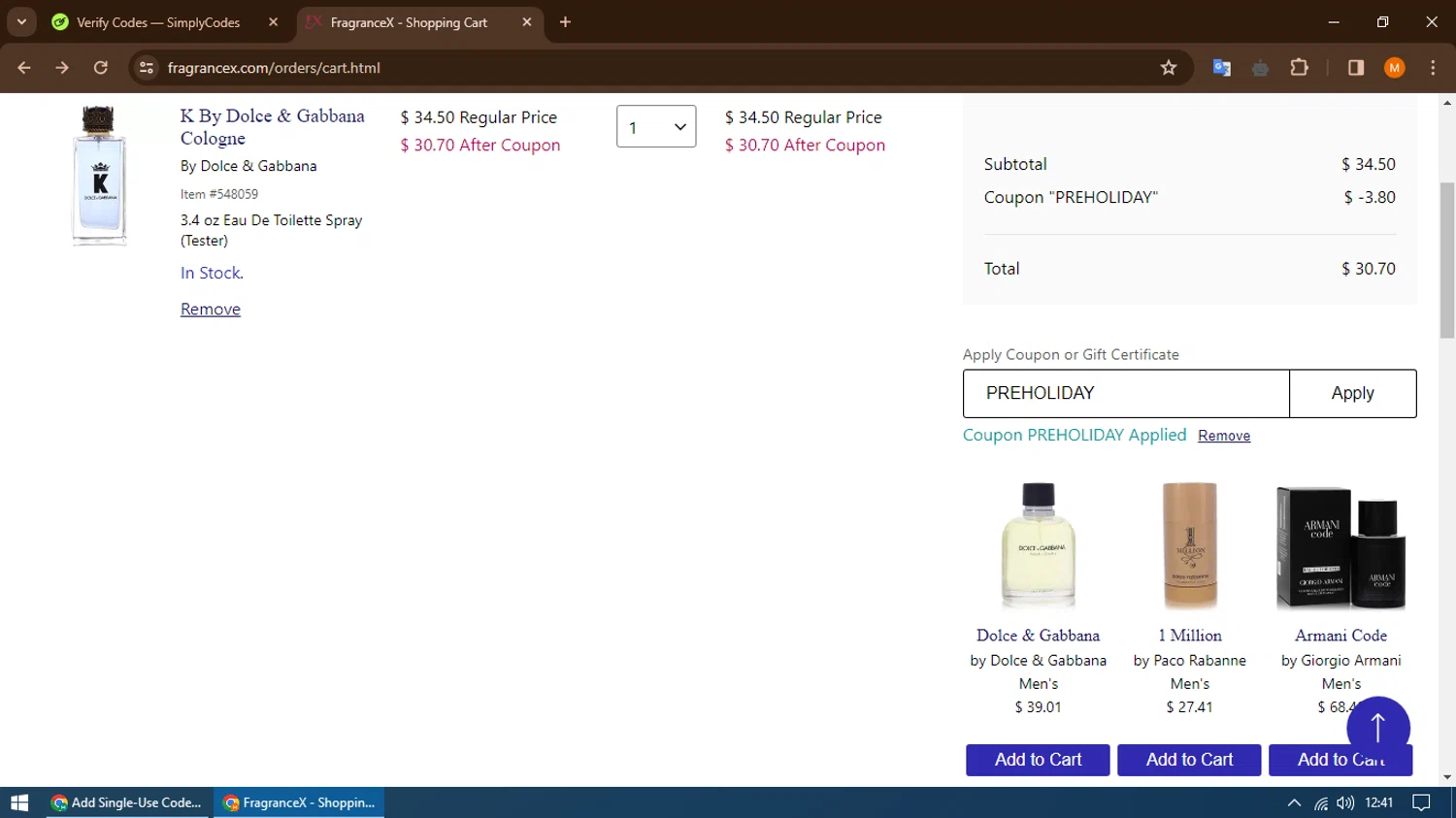The width and height of the screenshot is (1456, 818).
Task: Open a new browser tab
Action: pyautogui.click(x=565, y=22)
